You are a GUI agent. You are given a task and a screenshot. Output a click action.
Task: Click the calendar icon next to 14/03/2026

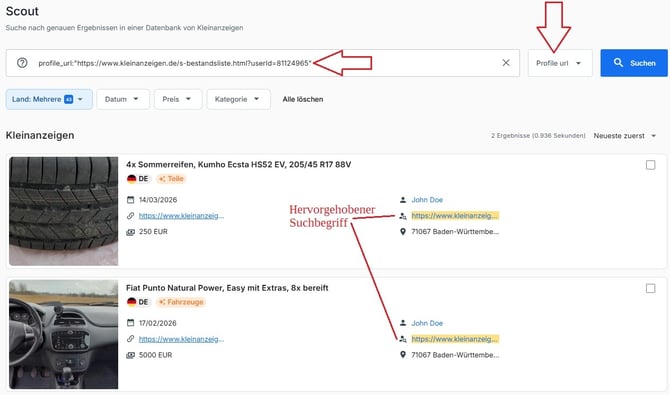click(x=130, y=200)
